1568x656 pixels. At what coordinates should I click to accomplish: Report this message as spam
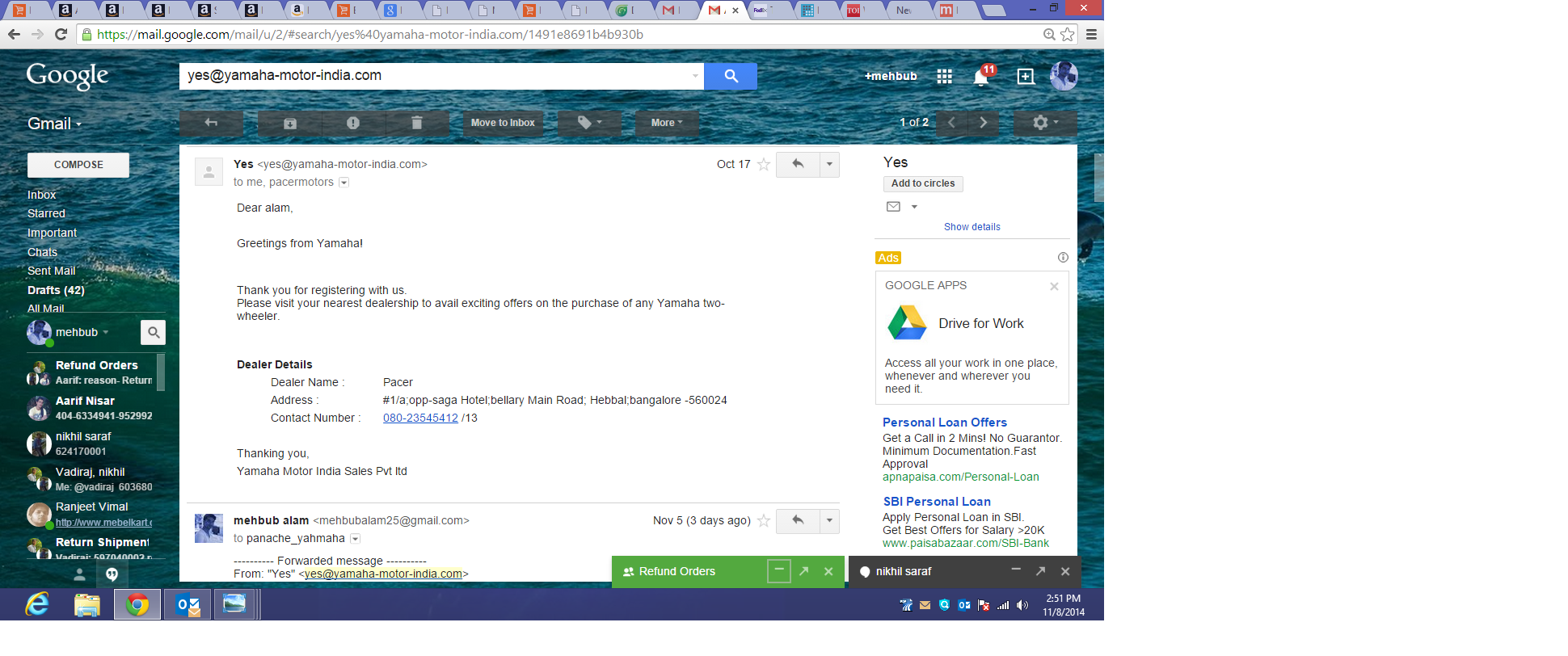[353, 123]
